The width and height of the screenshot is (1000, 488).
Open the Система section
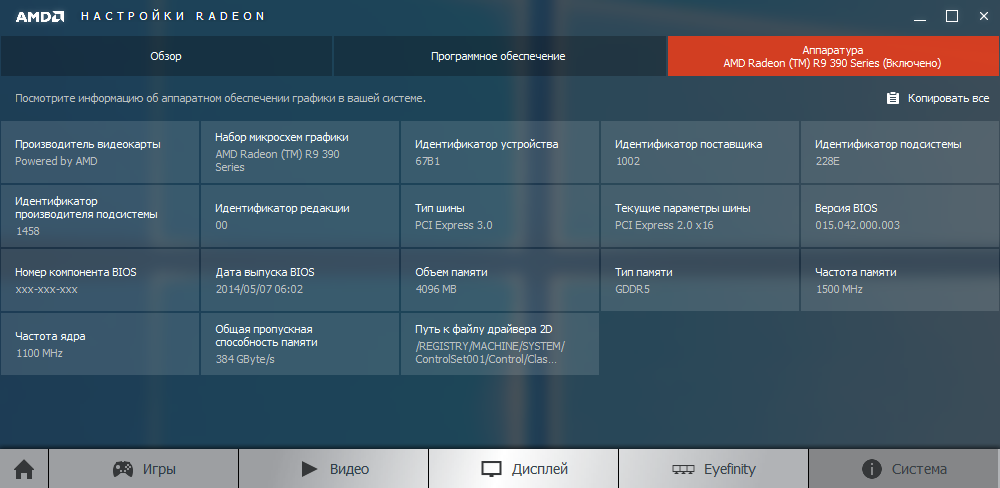click(904, 470)
